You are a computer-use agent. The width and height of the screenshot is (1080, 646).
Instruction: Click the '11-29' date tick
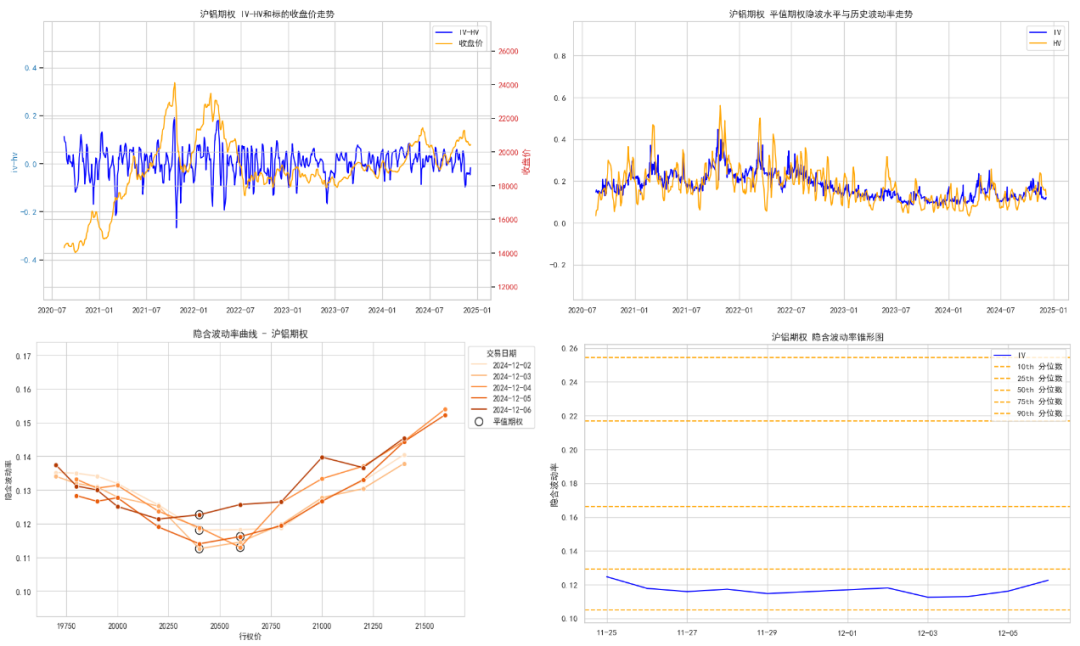point(767,632)
